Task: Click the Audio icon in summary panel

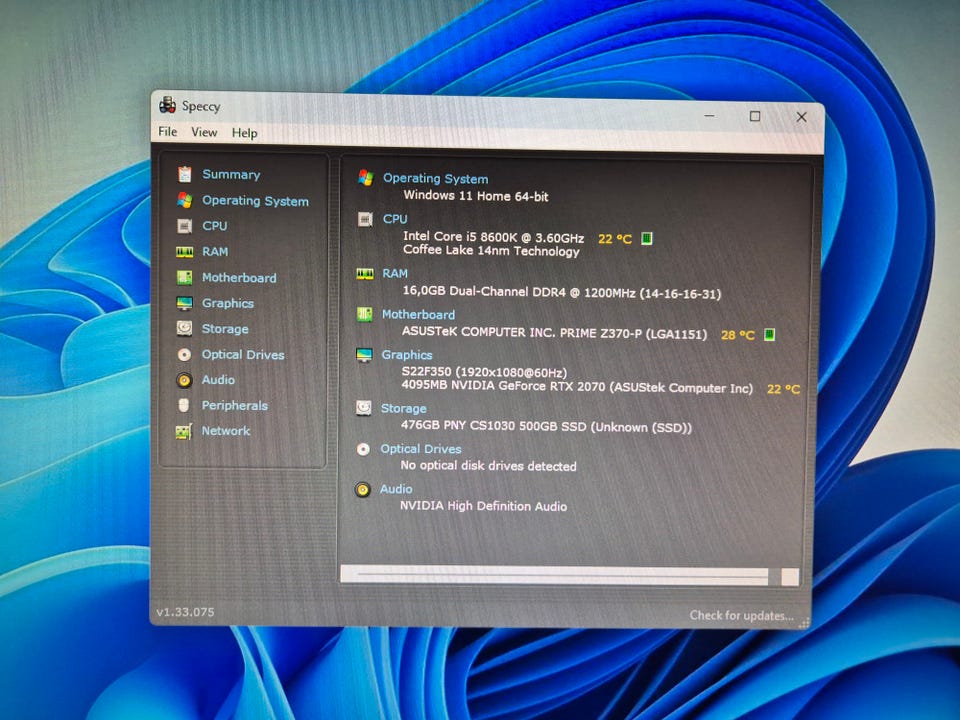Action: pos(362,489)
